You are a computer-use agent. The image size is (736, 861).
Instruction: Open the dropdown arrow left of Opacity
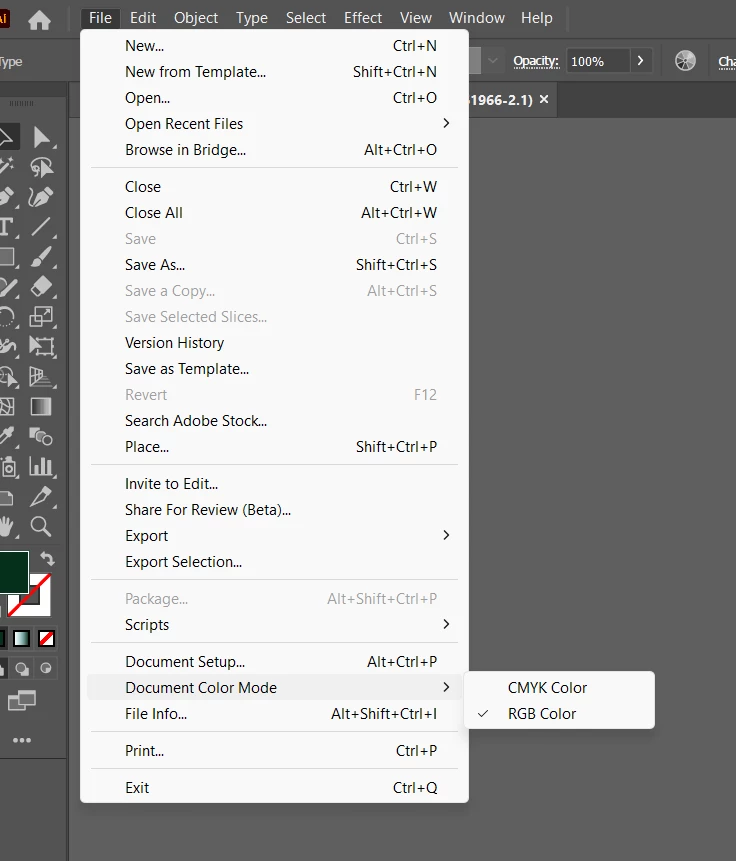coord(493,61)
